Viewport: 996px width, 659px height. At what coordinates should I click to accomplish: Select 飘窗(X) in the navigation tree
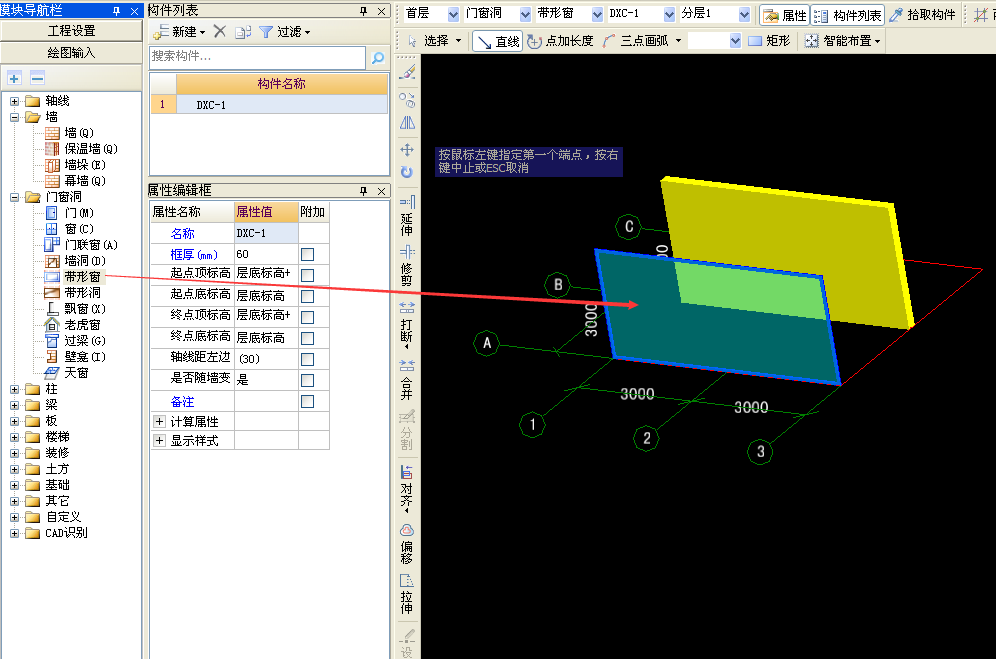coord(84,309)
